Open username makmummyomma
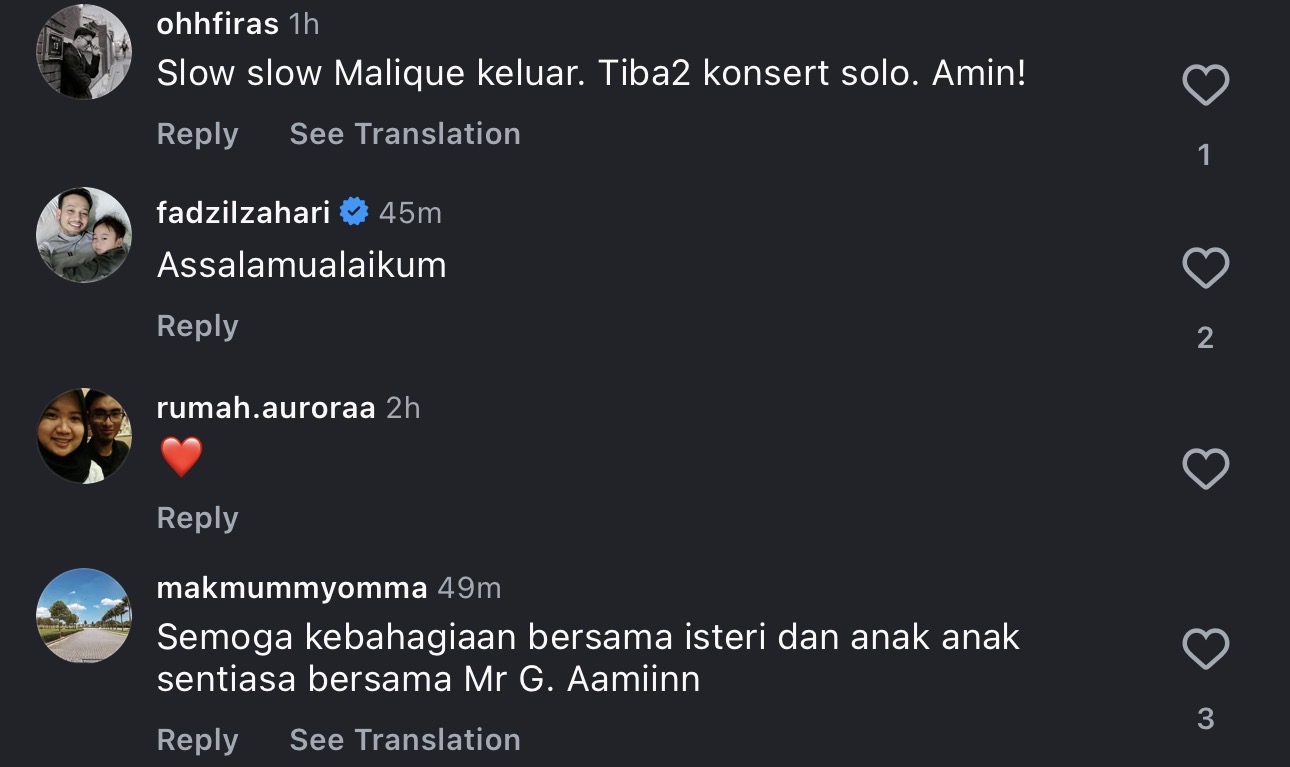Viewport: 1290px width, 767px height. pyautogui.click(x=292, y=588)
